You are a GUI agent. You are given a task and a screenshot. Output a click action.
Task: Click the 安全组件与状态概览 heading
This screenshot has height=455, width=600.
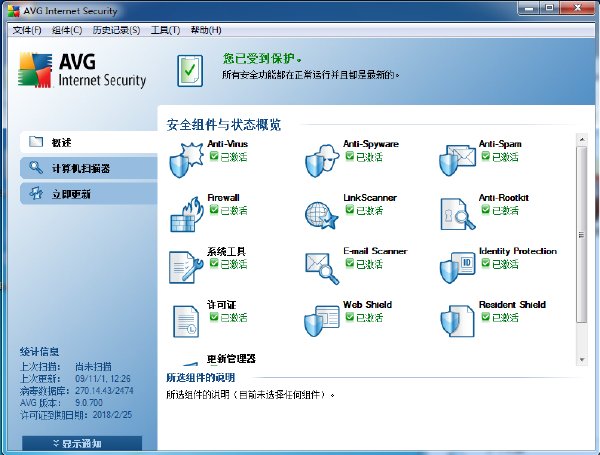pyautogui.click(x=224, y=125)
